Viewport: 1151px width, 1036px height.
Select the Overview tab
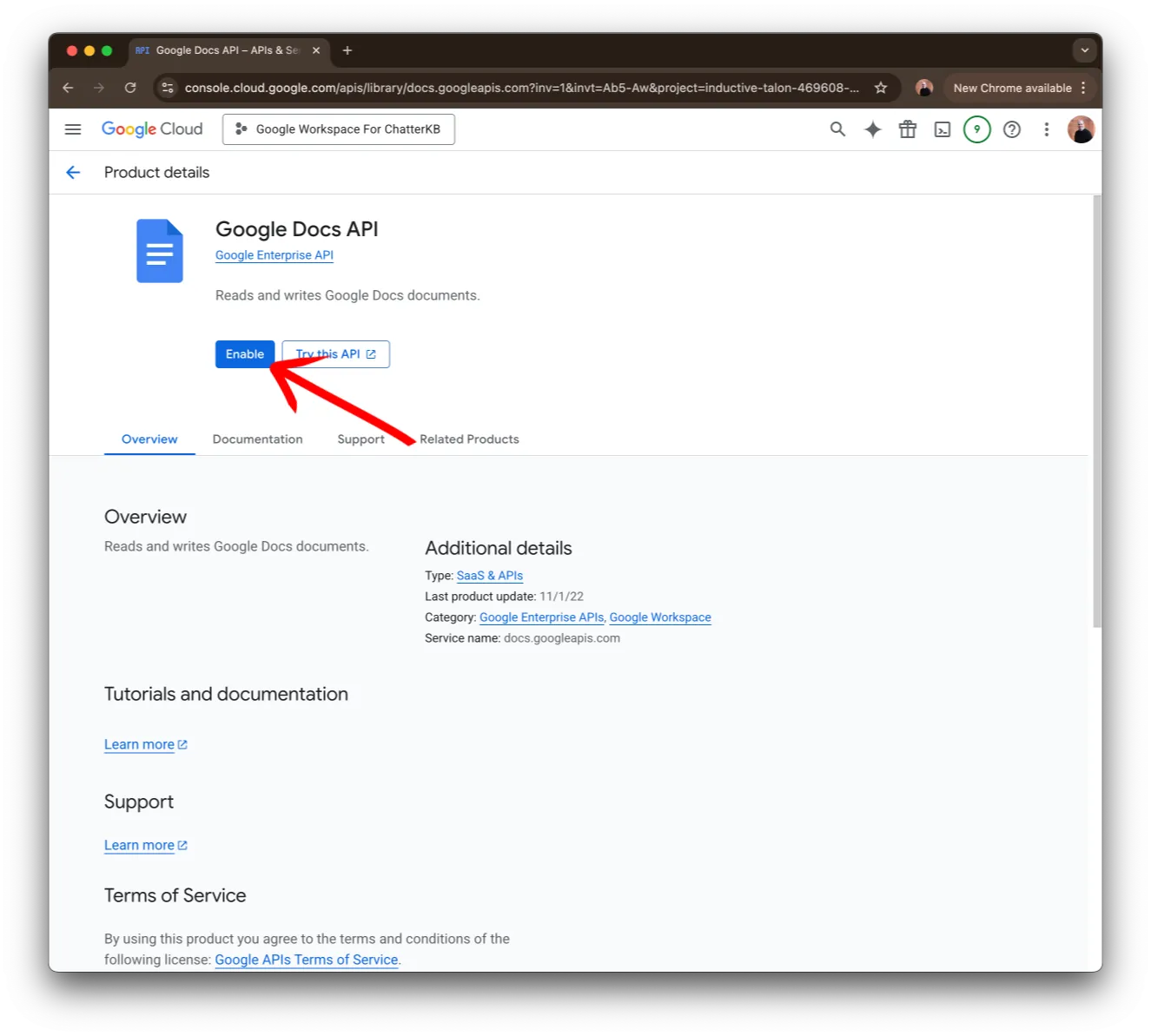[149, 439]
